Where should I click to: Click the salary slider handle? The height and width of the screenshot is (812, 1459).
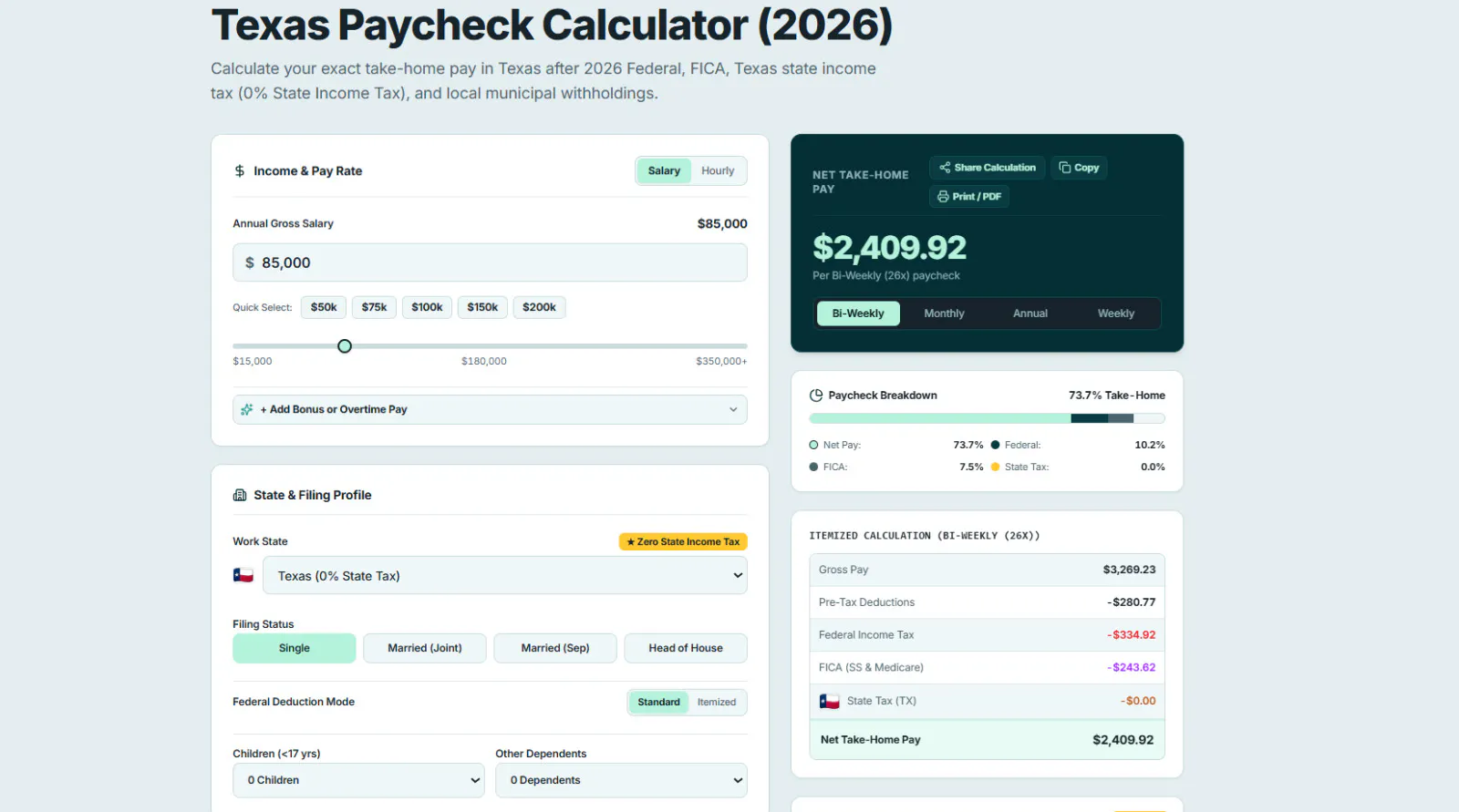[345, 346]
